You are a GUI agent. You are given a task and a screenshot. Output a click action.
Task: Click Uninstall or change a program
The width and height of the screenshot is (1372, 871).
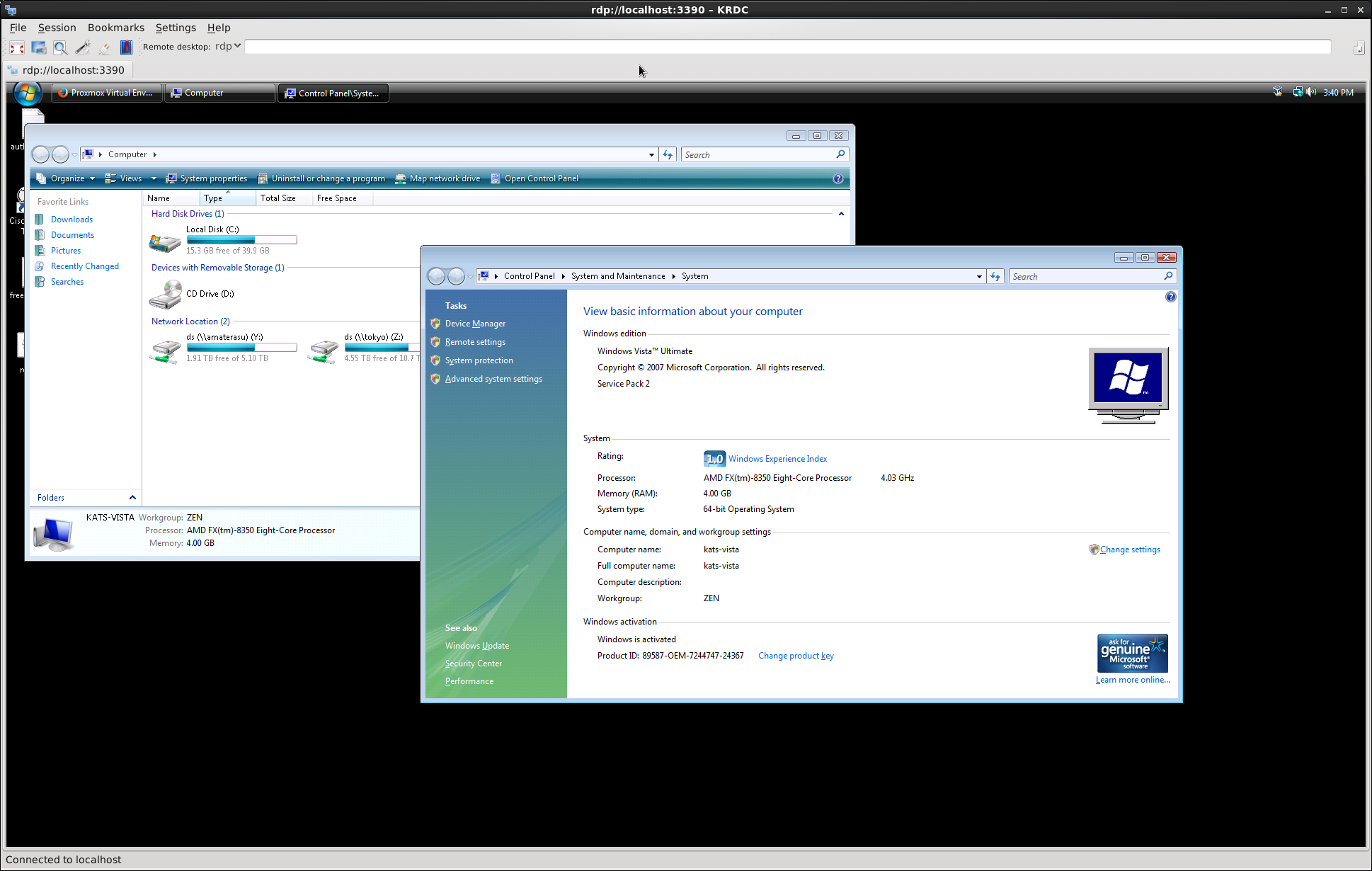click(321, 178)
